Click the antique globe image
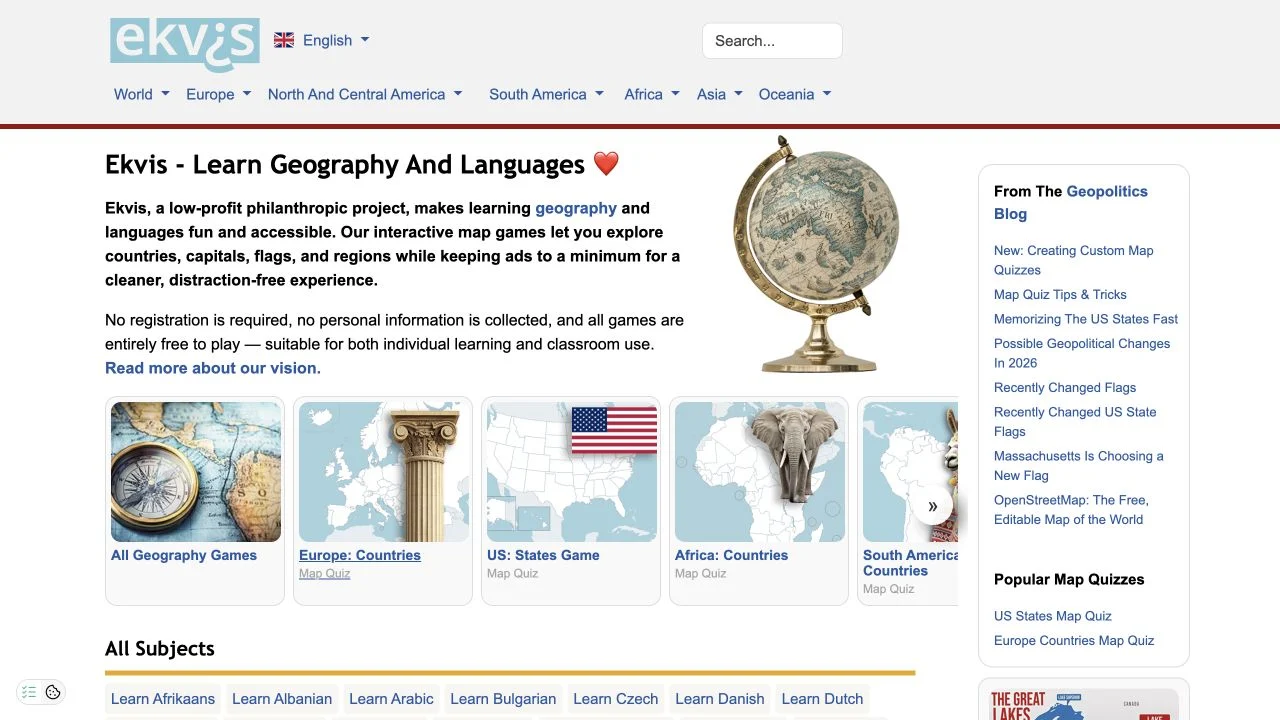 [x=816, y=255]
